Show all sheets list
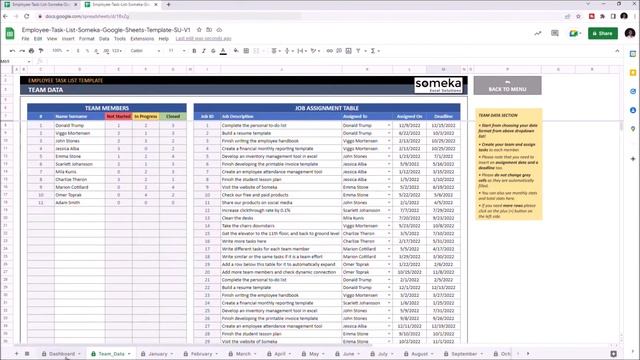This screenshot has width=640, height=360. [27, 353]
